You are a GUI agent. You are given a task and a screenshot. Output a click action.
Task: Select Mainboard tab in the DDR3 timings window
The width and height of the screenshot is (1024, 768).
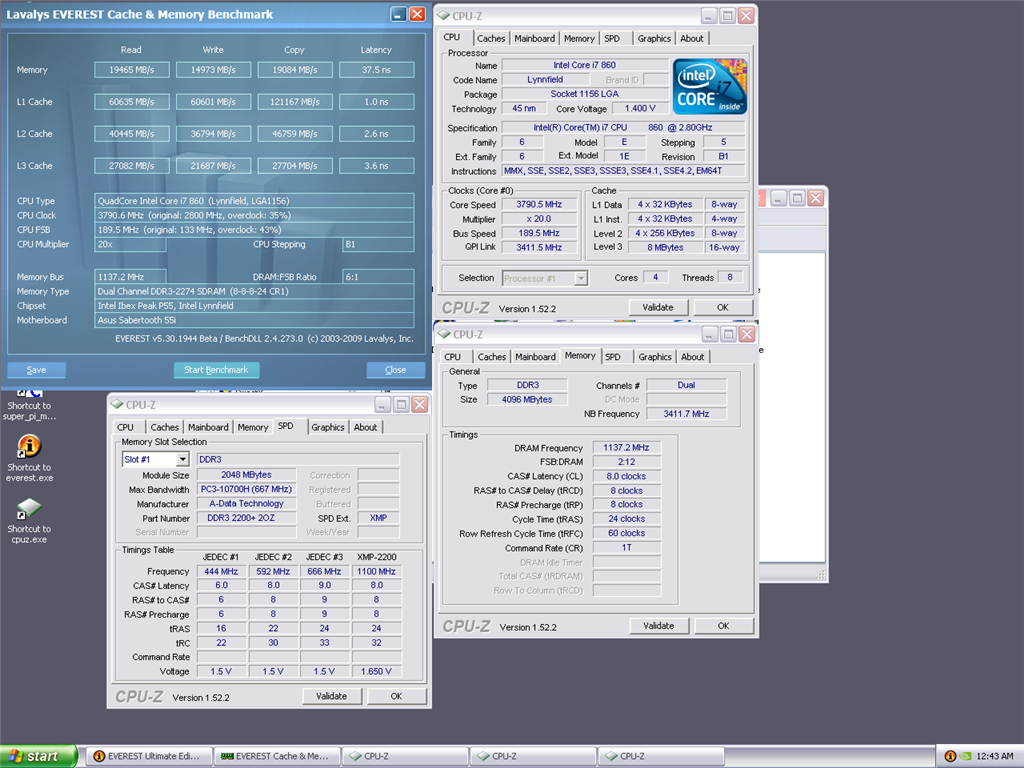pos(535,356)
